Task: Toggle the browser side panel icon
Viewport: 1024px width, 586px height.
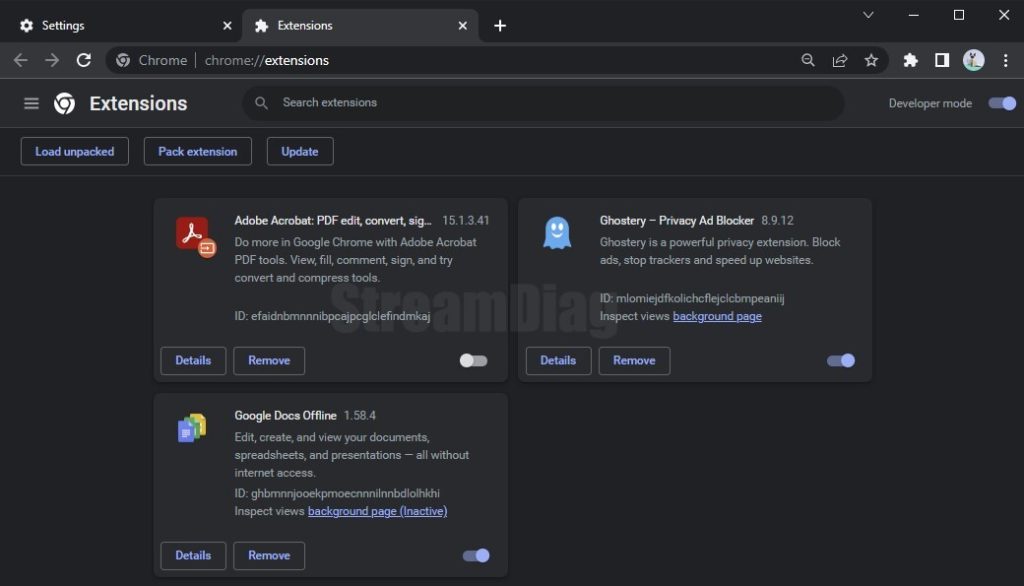Action: click(941, 60)
